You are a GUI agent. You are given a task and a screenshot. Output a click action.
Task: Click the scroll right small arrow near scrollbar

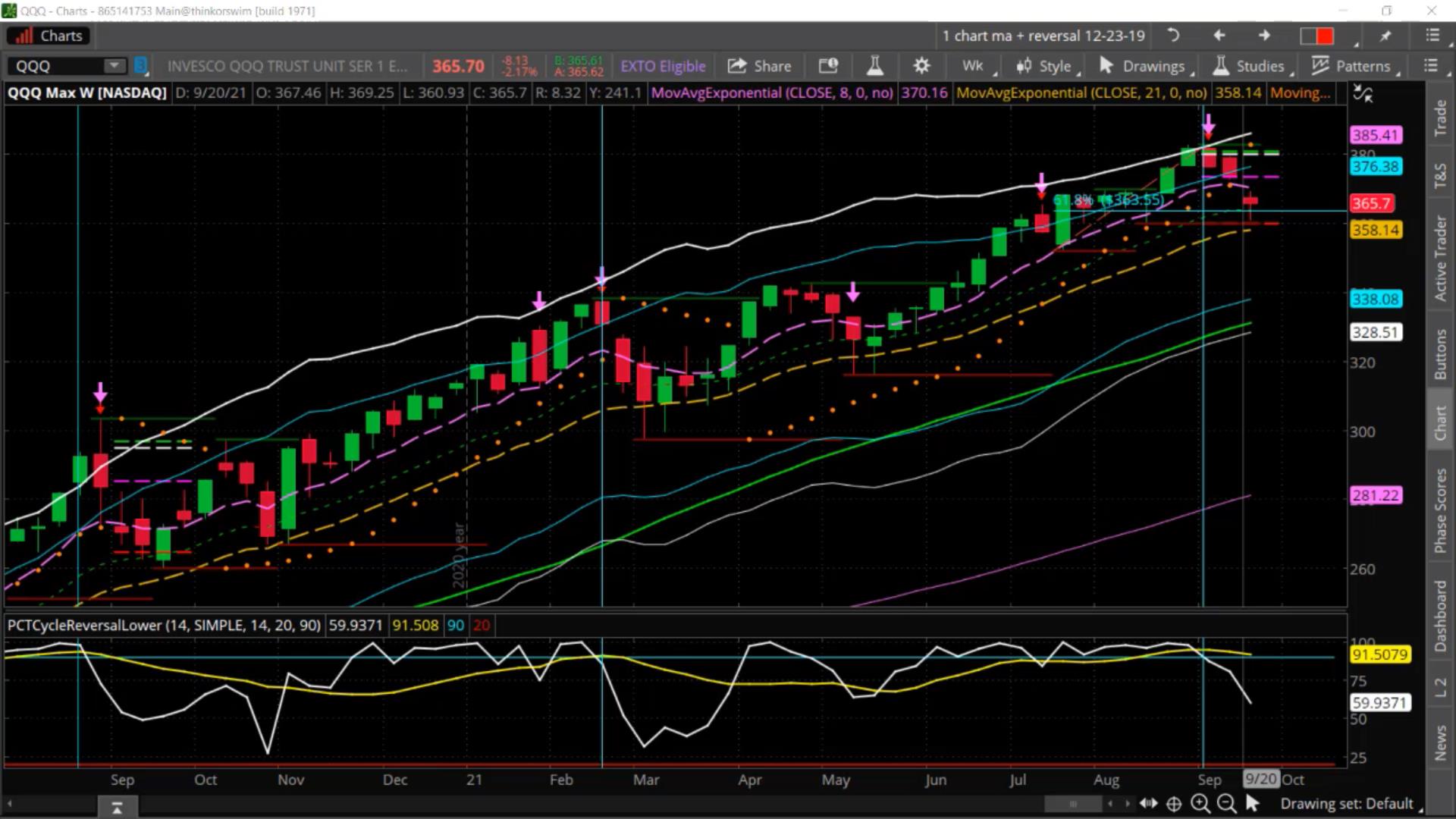1127,804
